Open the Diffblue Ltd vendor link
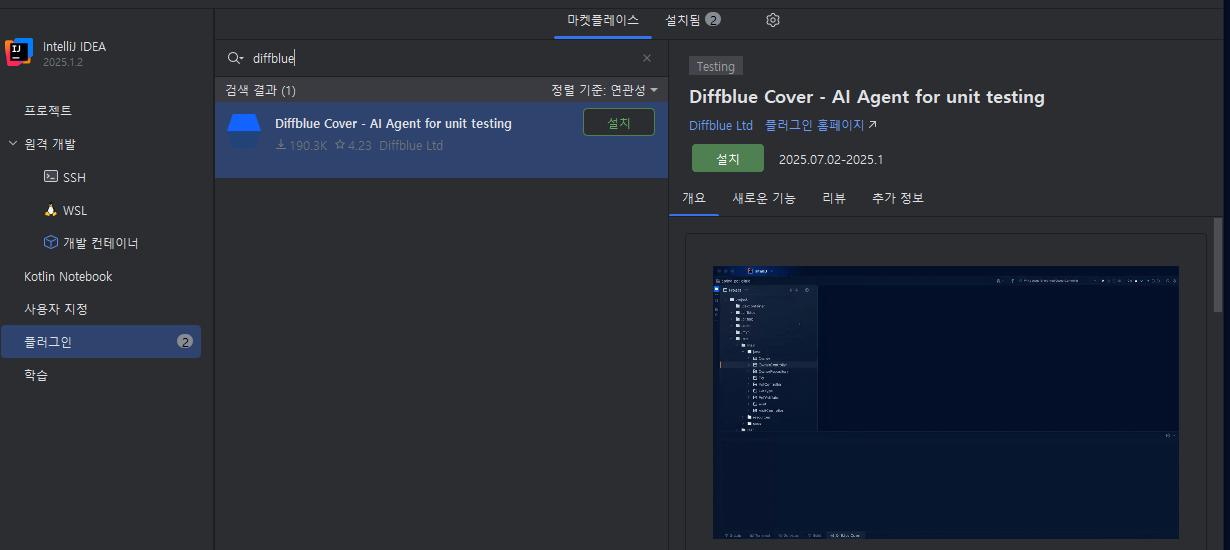 click(x=721, y=125)
